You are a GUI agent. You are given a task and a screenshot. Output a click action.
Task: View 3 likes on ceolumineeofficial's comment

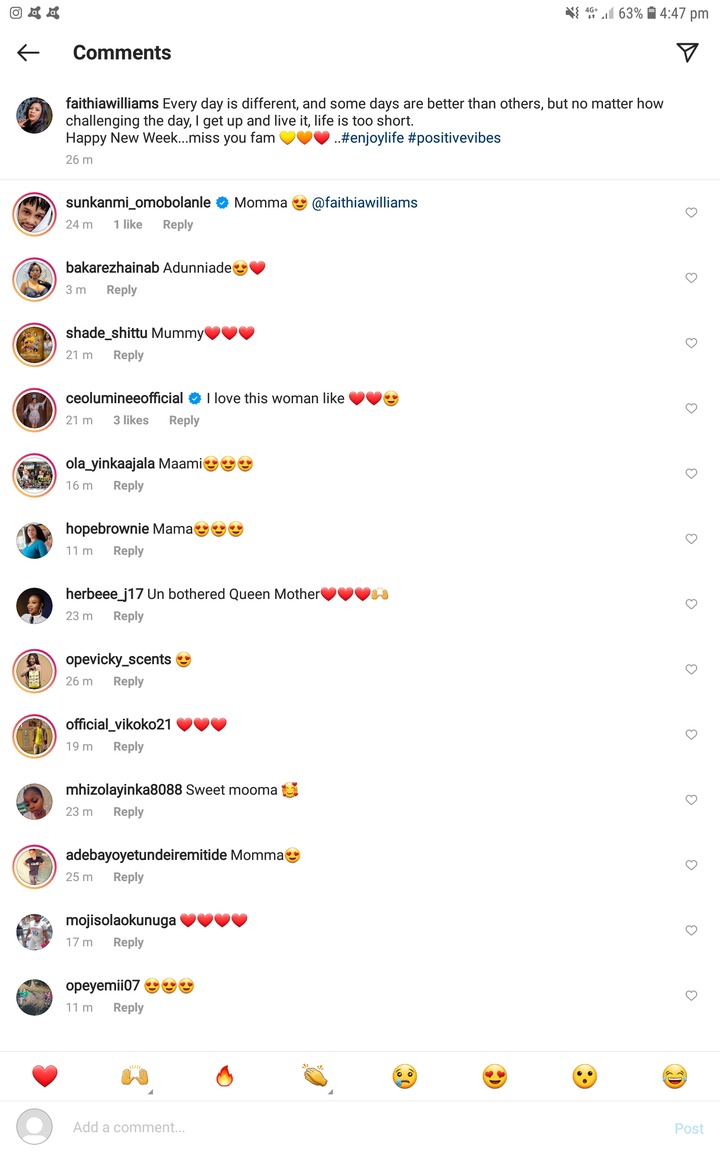tap(131, 420)
